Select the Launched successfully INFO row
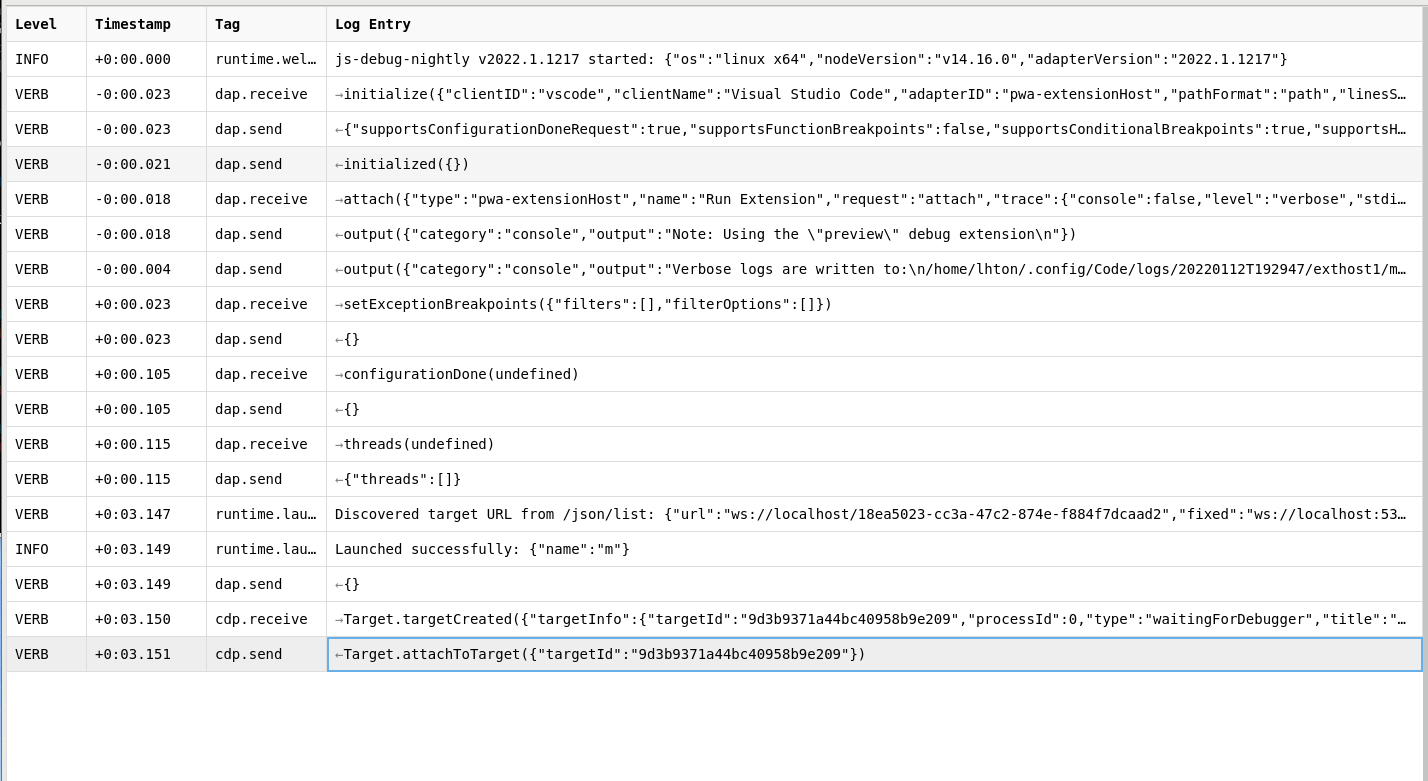The image size is (1428, 781). pyautogui.click(x=700, y=549)
